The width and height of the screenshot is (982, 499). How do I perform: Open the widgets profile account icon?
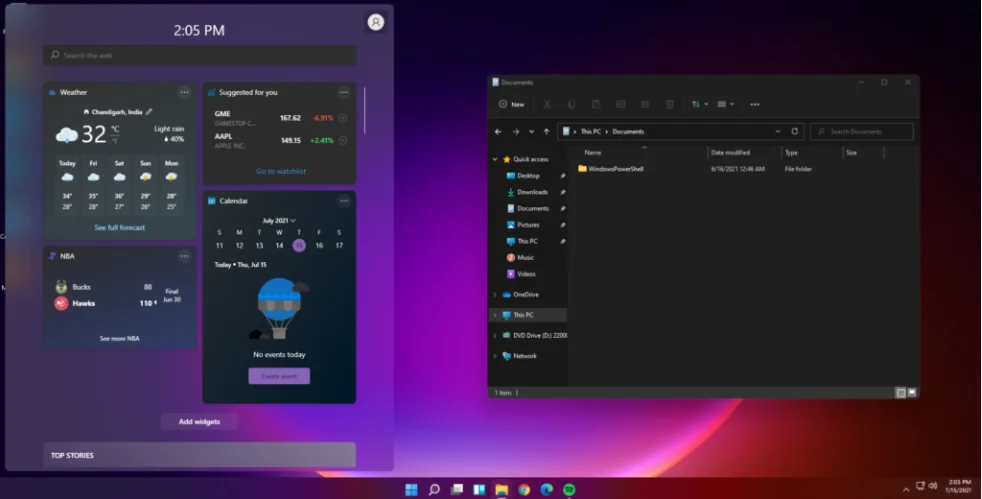click(x=375, y=22)
